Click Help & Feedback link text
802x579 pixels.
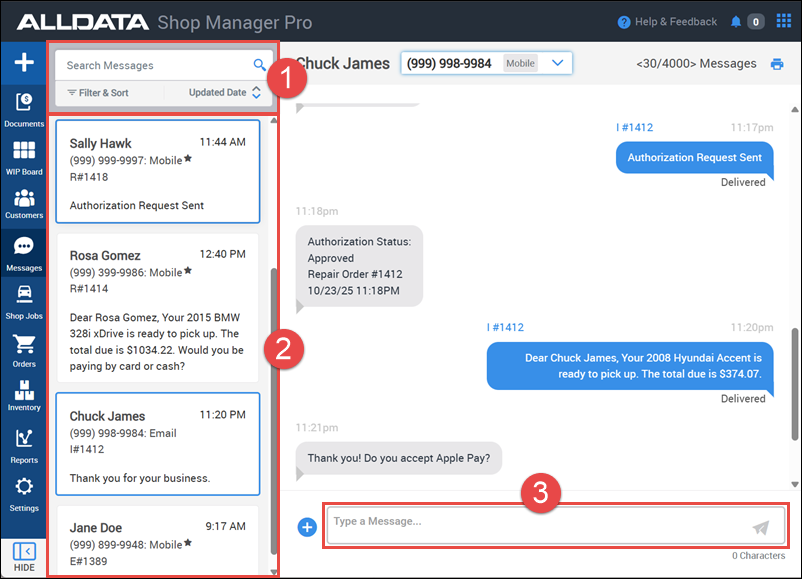(x=676, y=21)
